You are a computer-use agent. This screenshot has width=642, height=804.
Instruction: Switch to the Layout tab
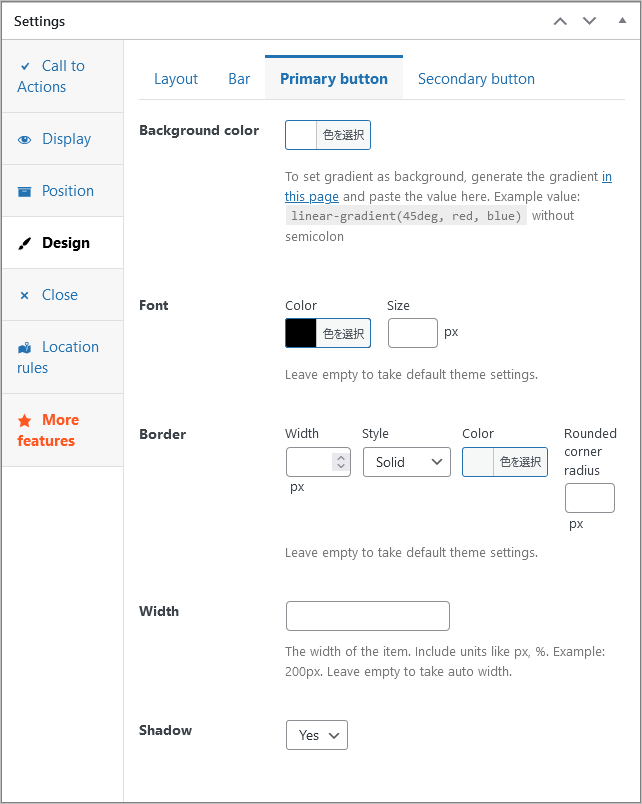175,79
